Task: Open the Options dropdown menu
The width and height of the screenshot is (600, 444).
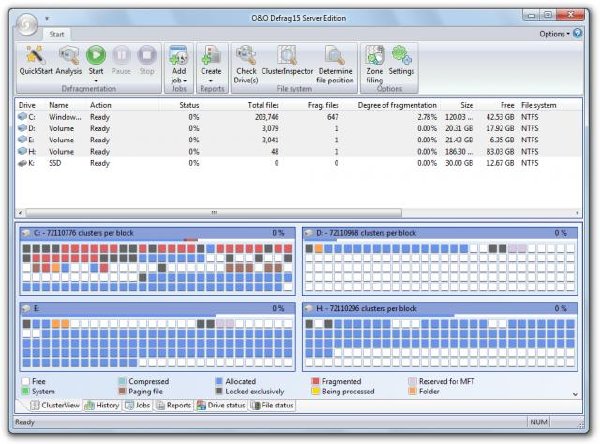Action: coord(554,34)
